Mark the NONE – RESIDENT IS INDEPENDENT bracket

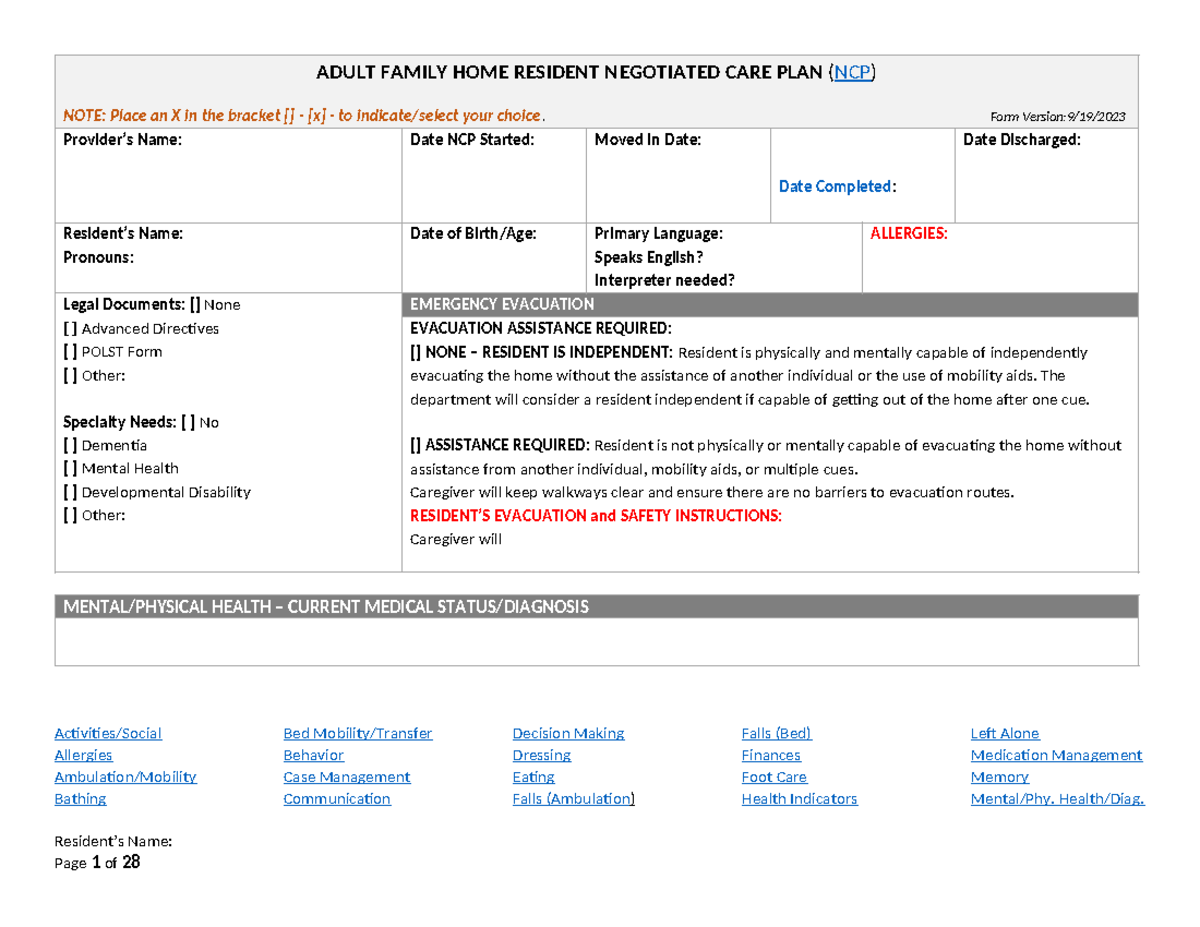[415, 352]
